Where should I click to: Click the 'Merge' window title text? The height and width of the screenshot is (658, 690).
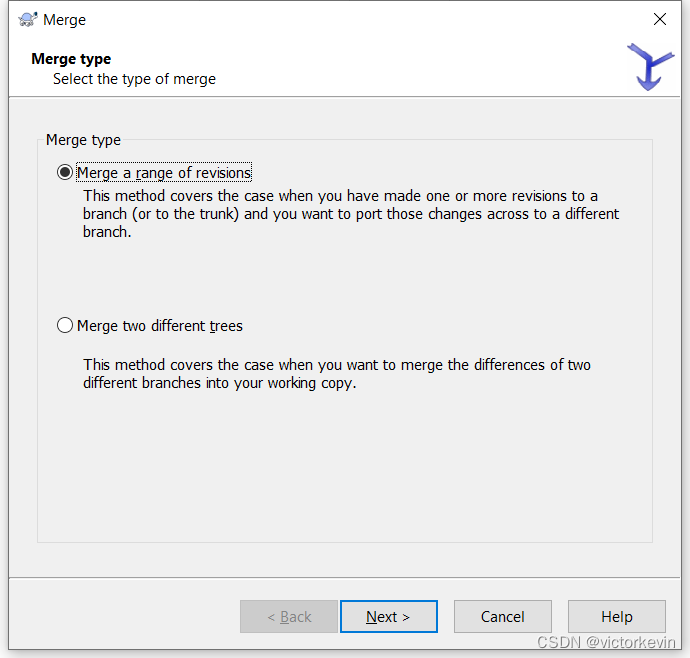64,20
